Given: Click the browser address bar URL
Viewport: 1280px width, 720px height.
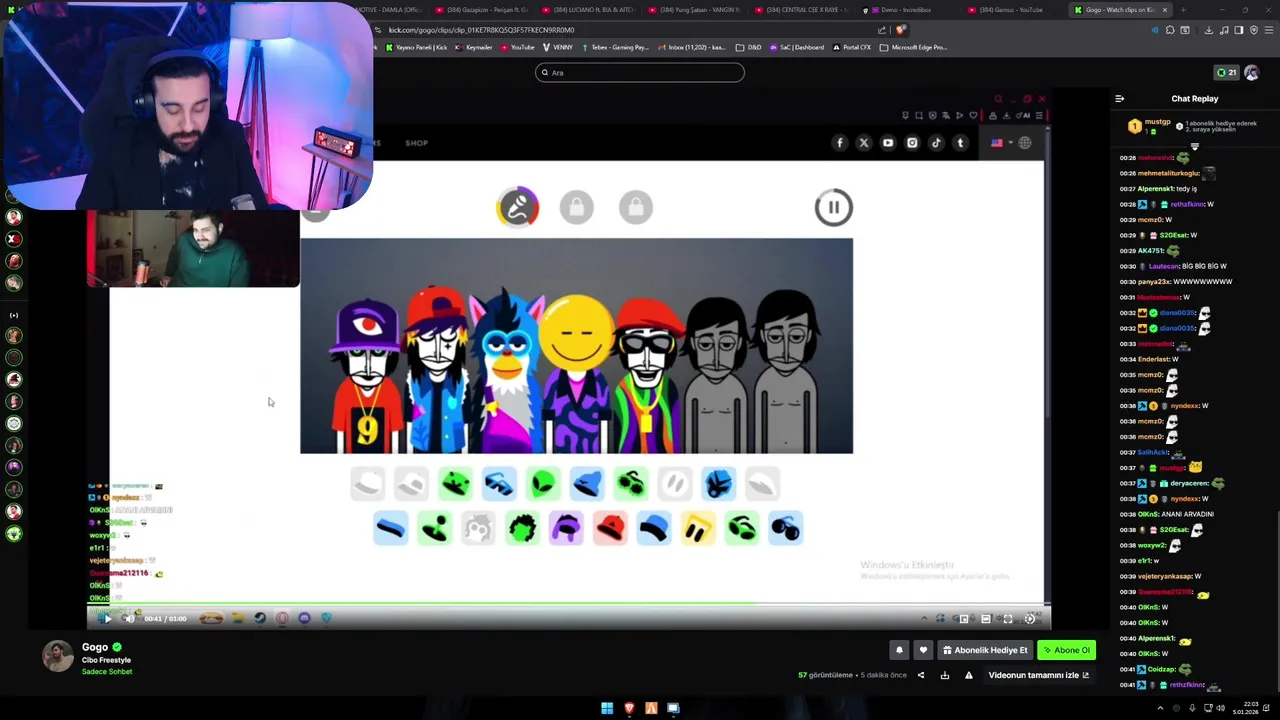Looking at the screenshot, I should pyautogui.click(x=481, y=30).
